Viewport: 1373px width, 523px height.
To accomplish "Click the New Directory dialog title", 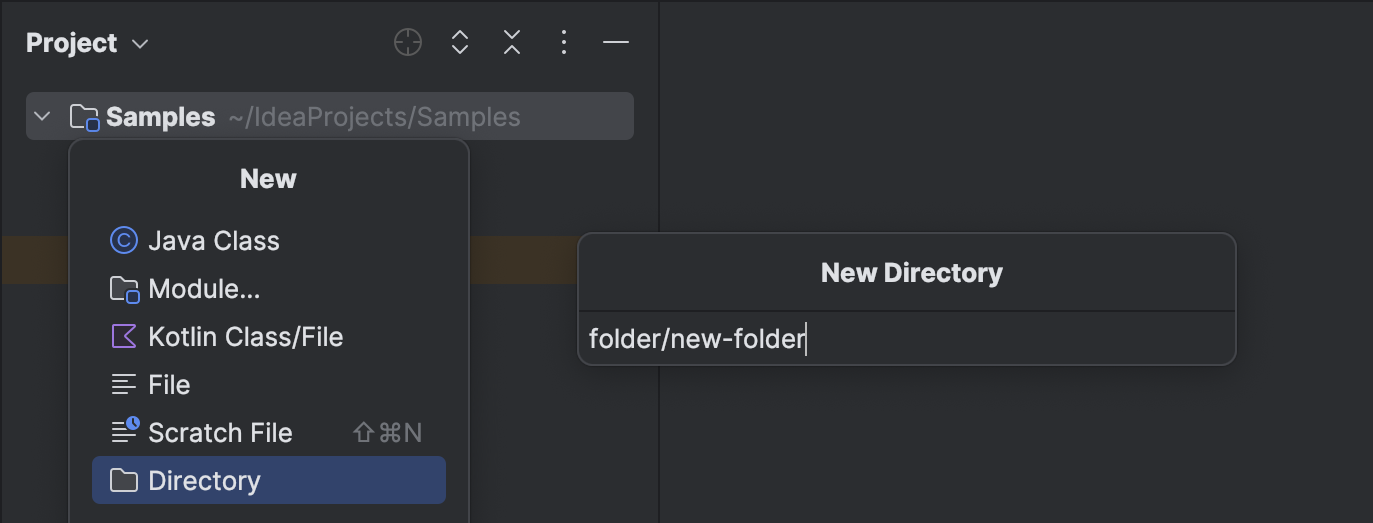I will click(911, 273).
